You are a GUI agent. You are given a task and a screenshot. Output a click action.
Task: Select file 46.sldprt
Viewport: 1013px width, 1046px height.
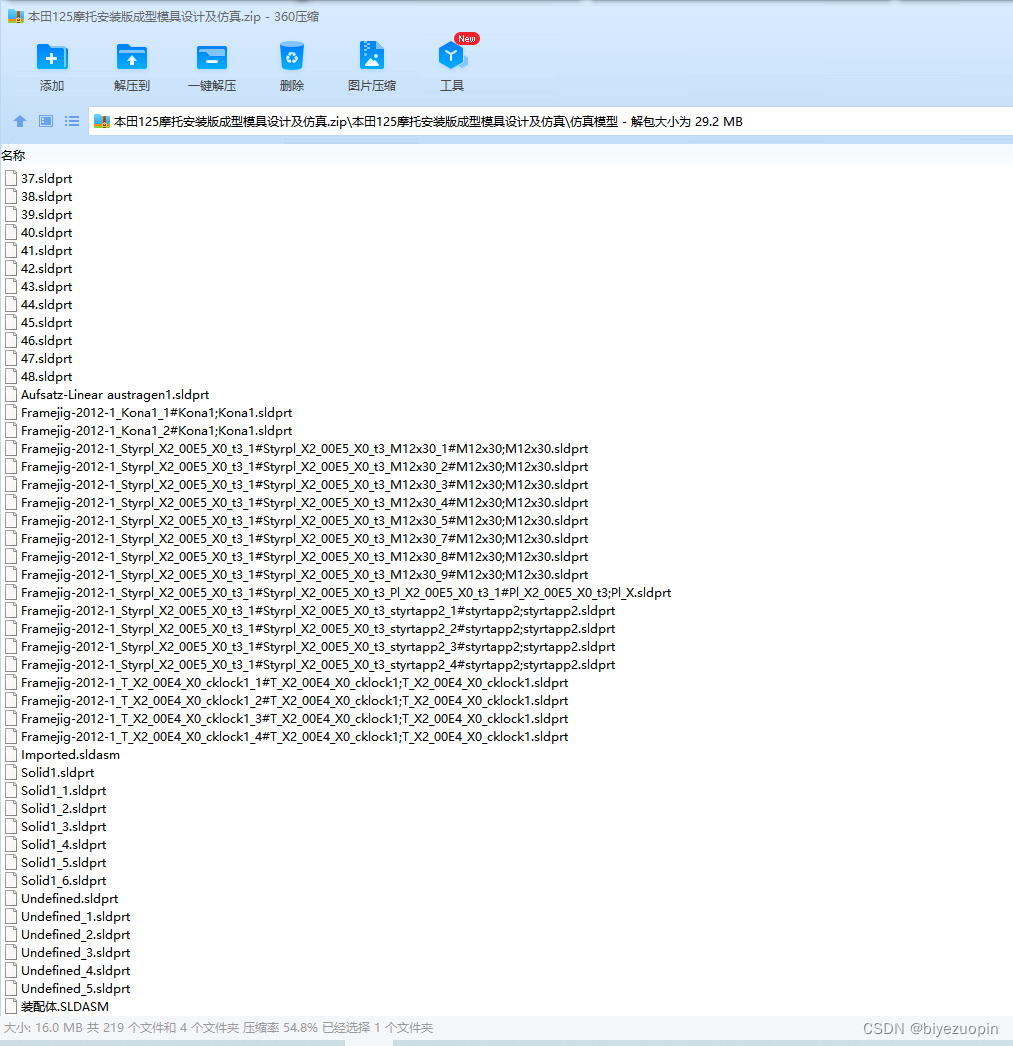[x=46, y=341]
